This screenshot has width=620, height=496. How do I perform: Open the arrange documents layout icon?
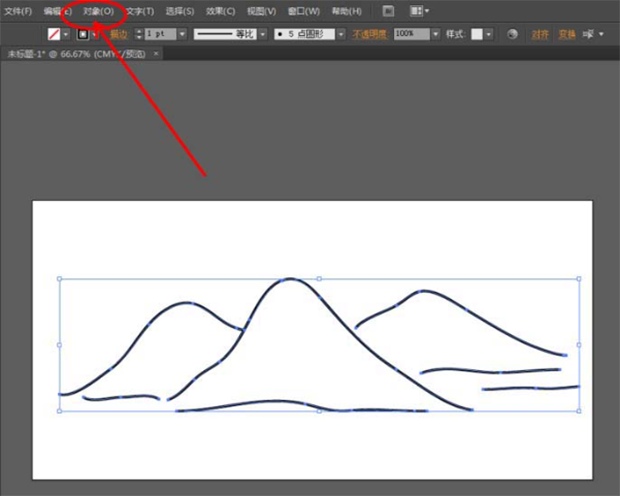416,11
